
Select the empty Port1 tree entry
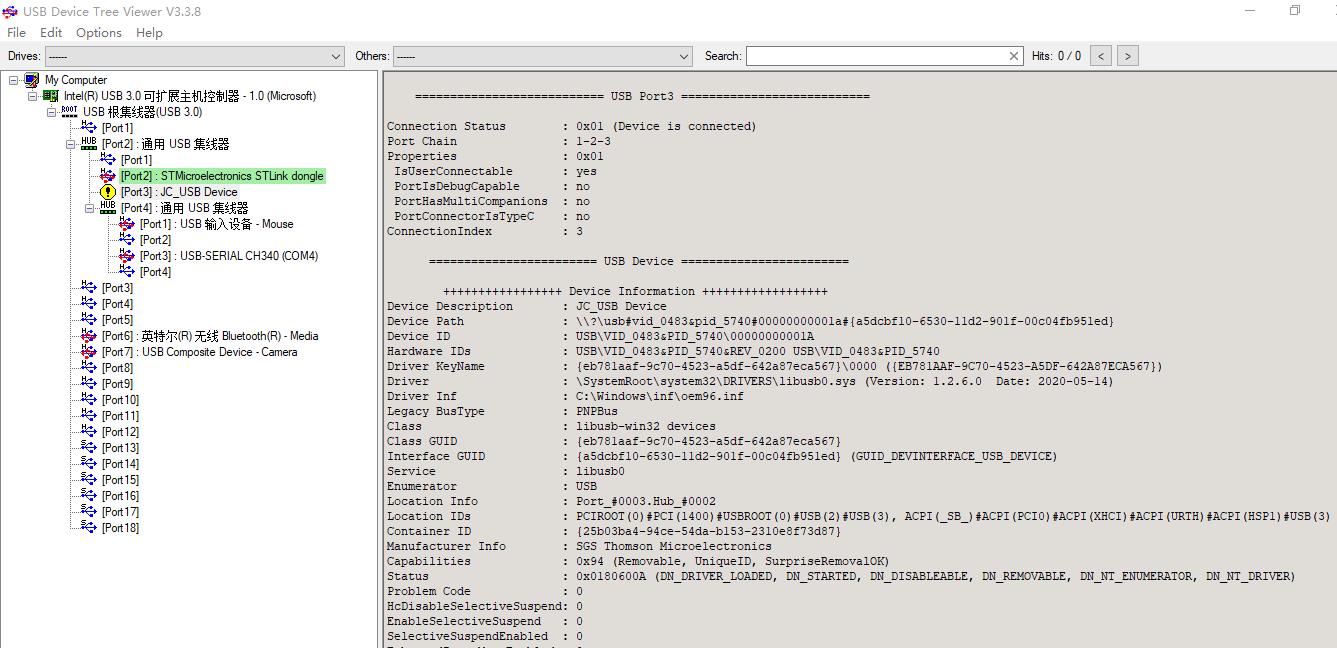(x=118, y=127)
